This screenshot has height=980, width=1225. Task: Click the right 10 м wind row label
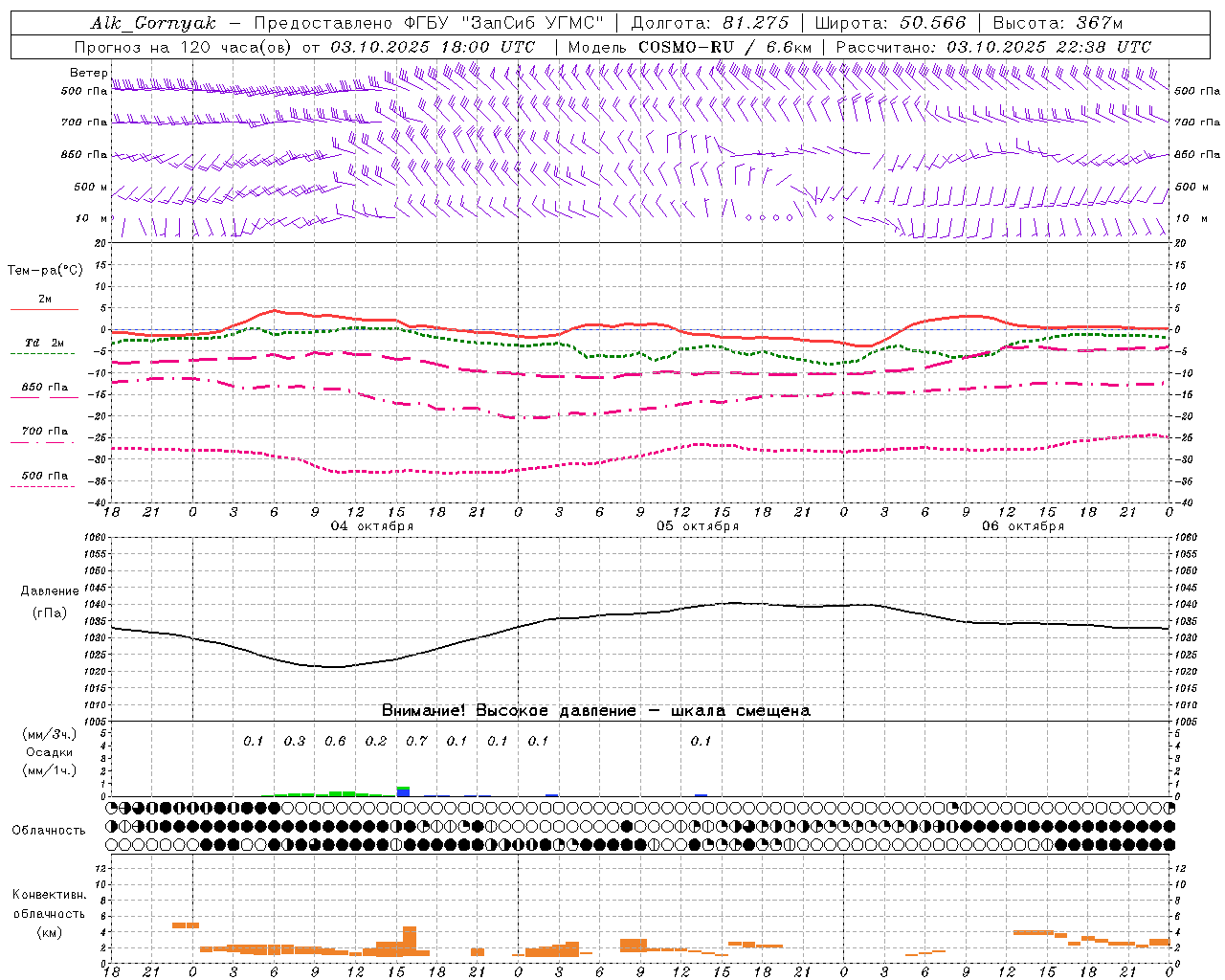click(1192, 218)
